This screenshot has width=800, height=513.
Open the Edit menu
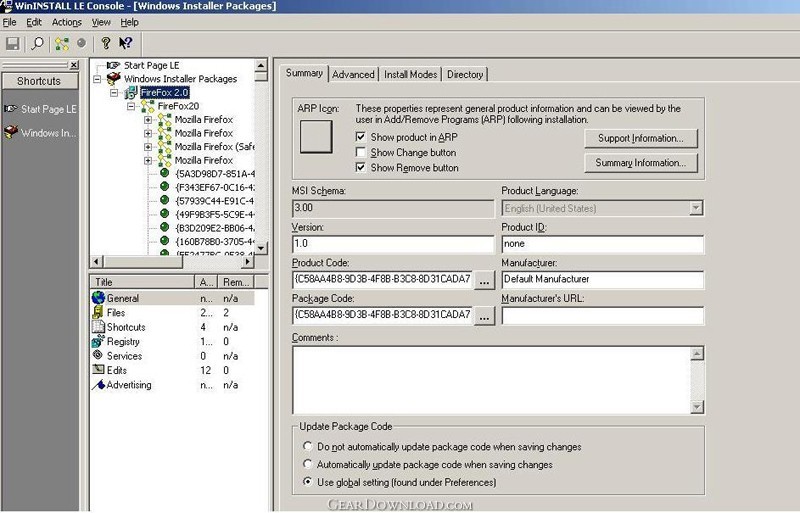point(34,22)
